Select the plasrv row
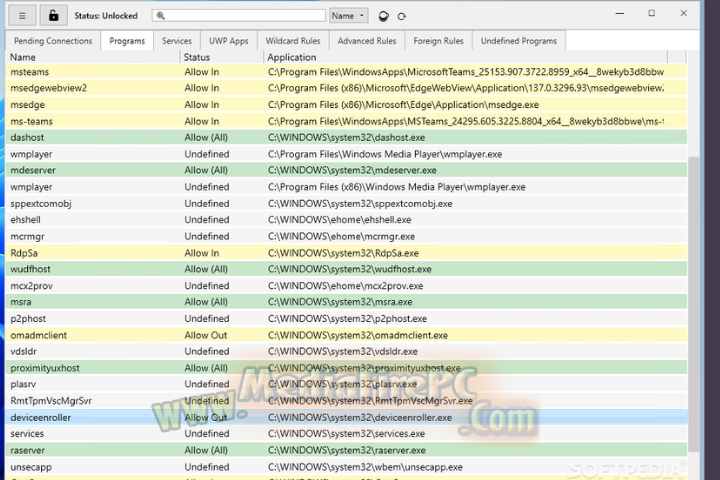 tap(347, 384)
